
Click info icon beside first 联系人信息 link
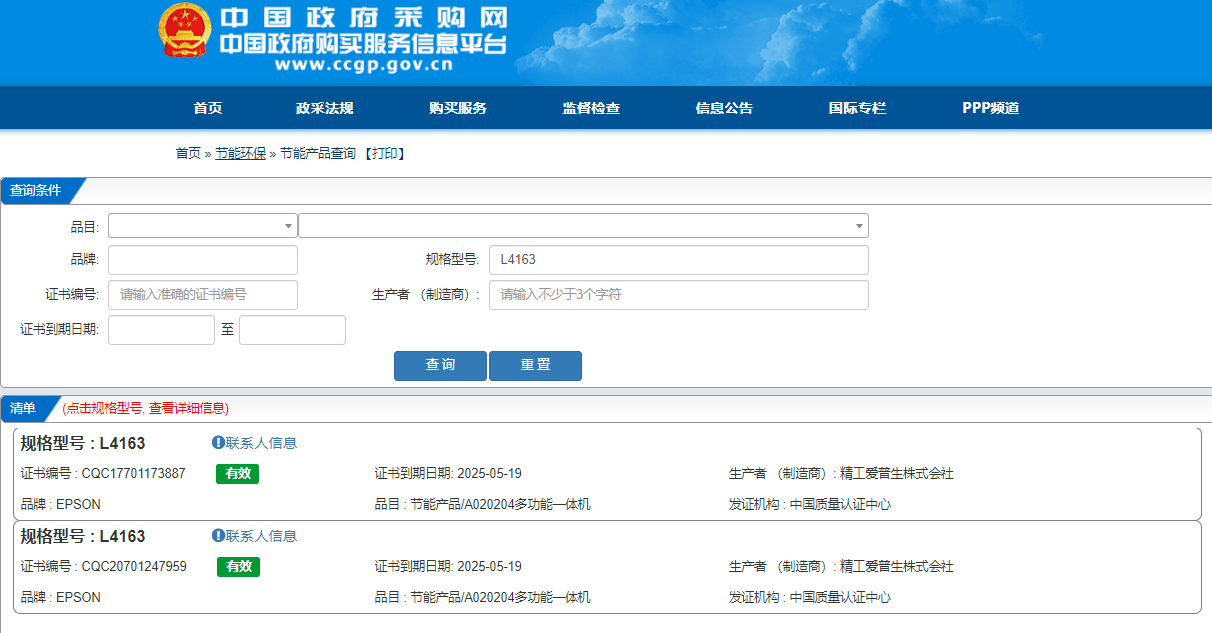[218, 442]
